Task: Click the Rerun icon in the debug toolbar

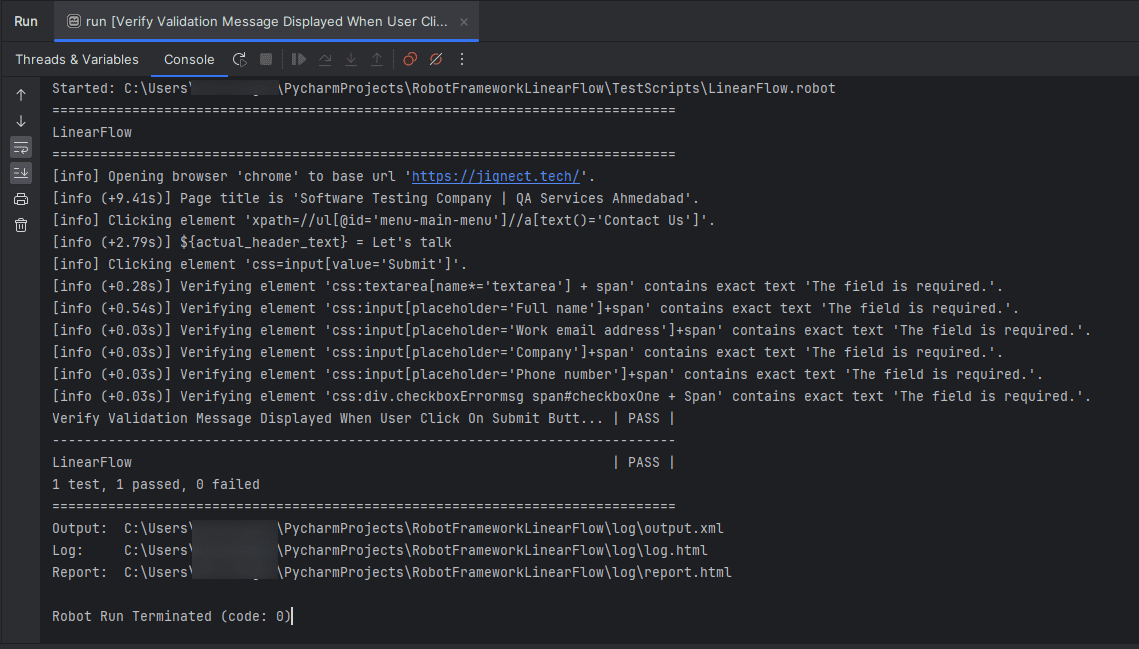Action: click(x=239, y=60)
